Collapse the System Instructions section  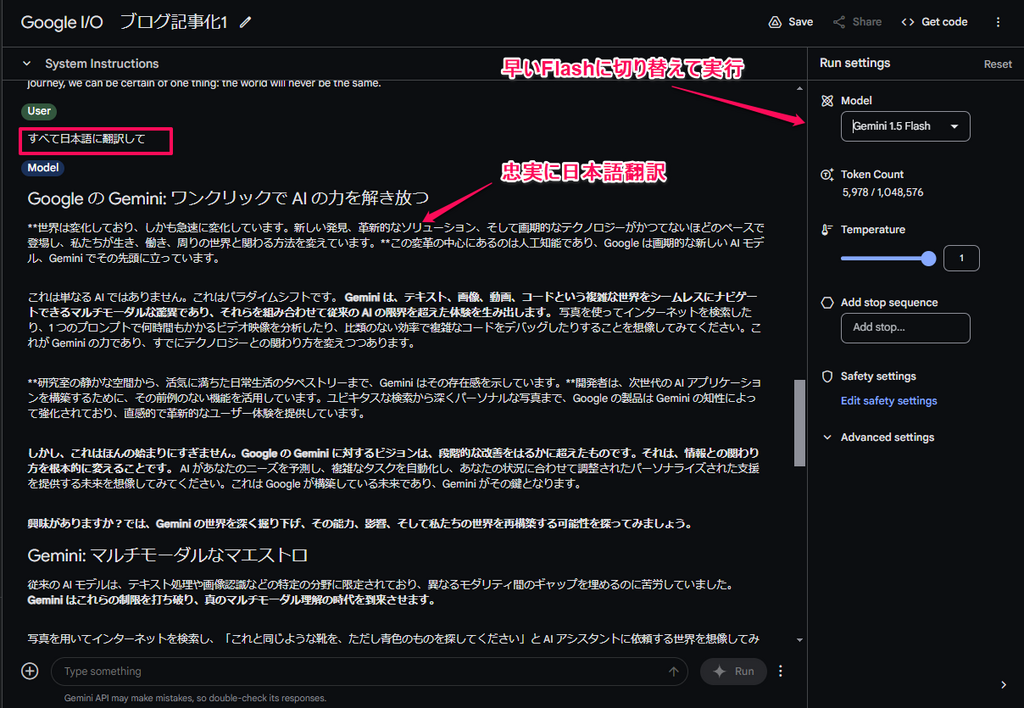(27, 63)
